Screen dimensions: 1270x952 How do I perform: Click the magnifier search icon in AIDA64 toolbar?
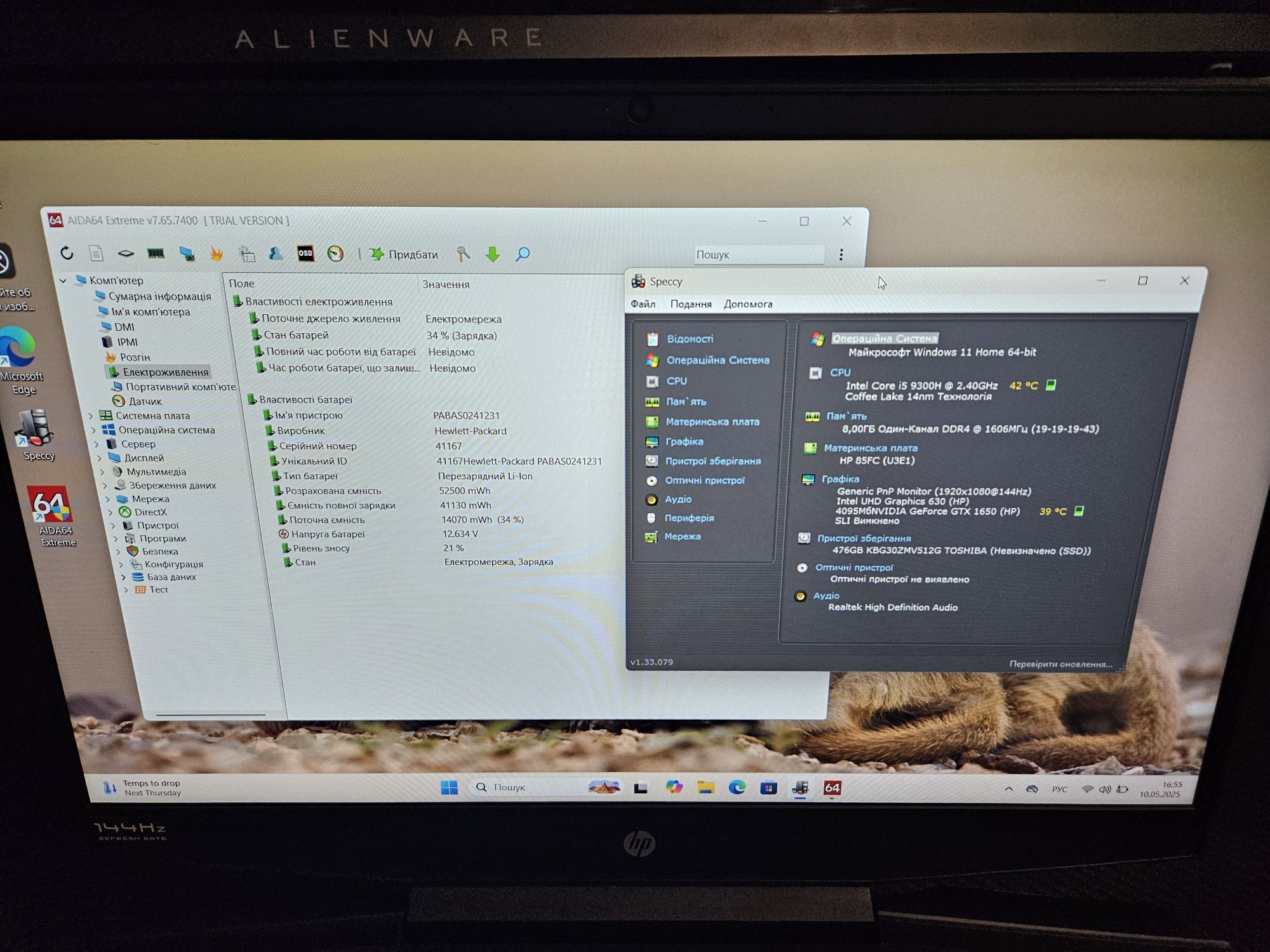[x=523, y=255]
